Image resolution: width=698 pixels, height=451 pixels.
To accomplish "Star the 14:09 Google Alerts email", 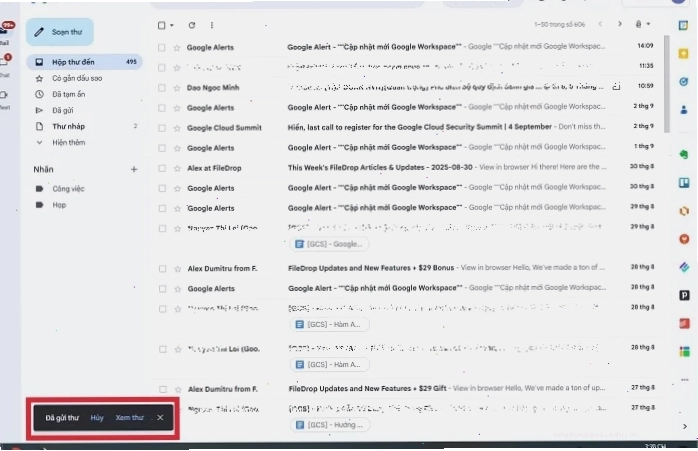I will click(x=177, y=48).
